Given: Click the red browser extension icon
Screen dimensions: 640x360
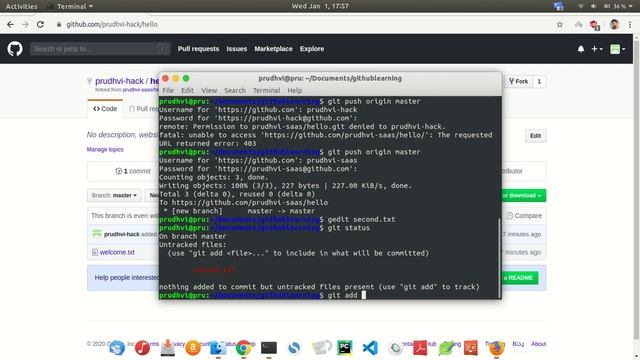Looking at the screenshot, I should tap(595, 25).
